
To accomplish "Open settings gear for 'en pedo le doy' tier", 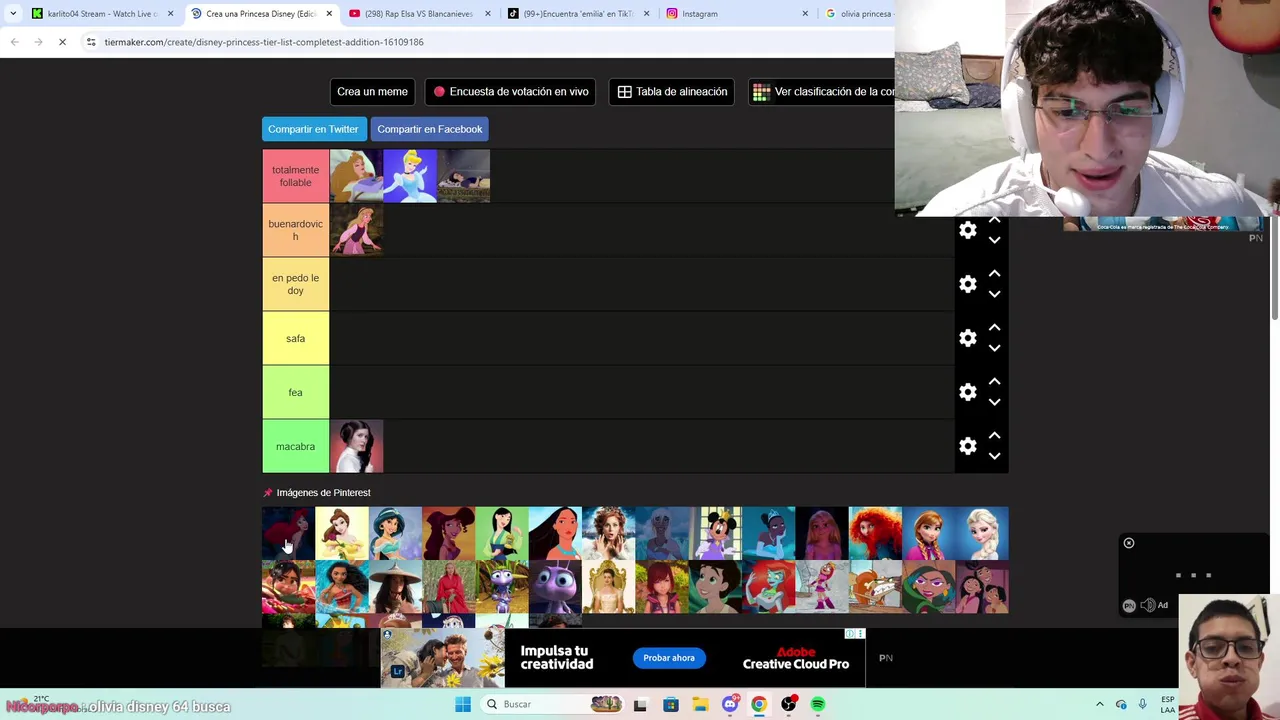I will point(967,284).
